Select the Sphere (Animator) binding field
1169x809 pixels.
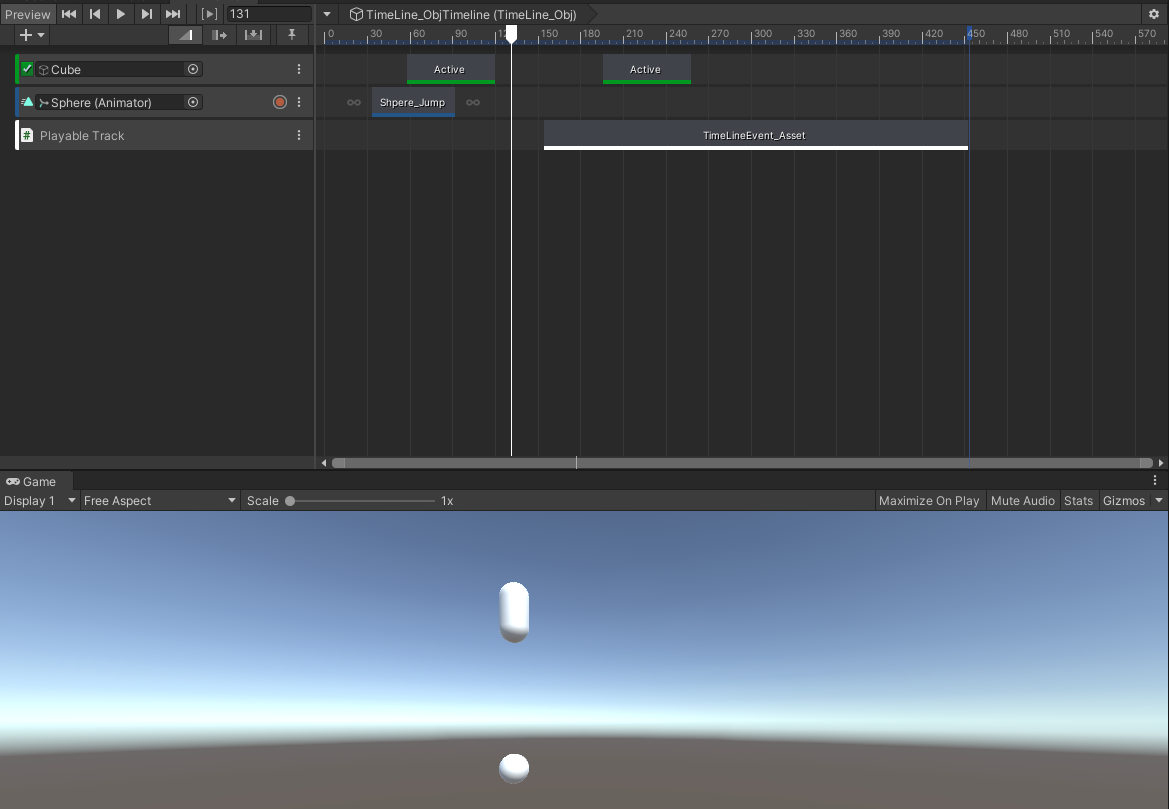pyautogui.click(x=119, y=102)
